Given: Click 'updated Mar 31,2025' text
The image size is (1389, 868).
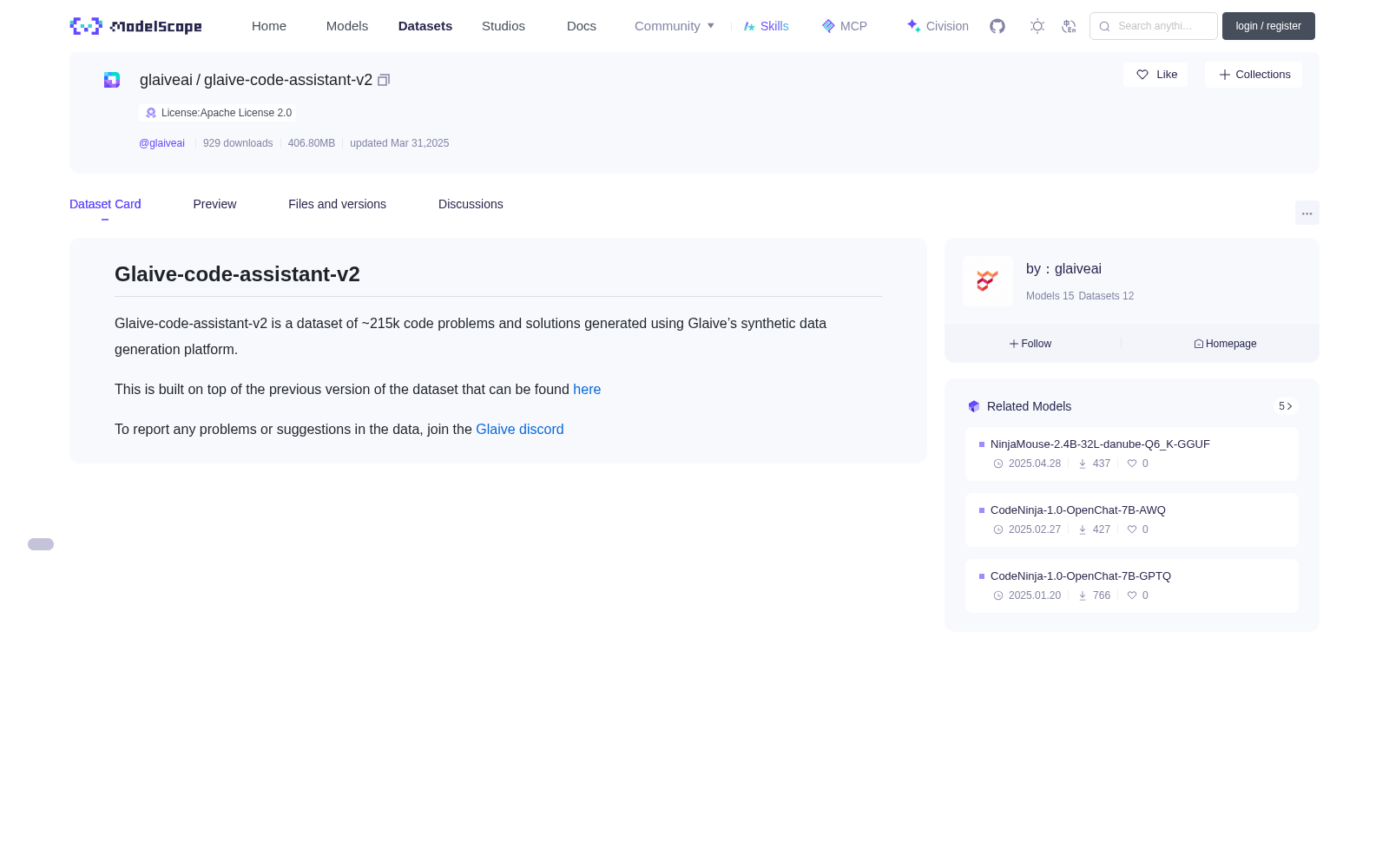Looking at the screenshot, I should tap(399, 143).
